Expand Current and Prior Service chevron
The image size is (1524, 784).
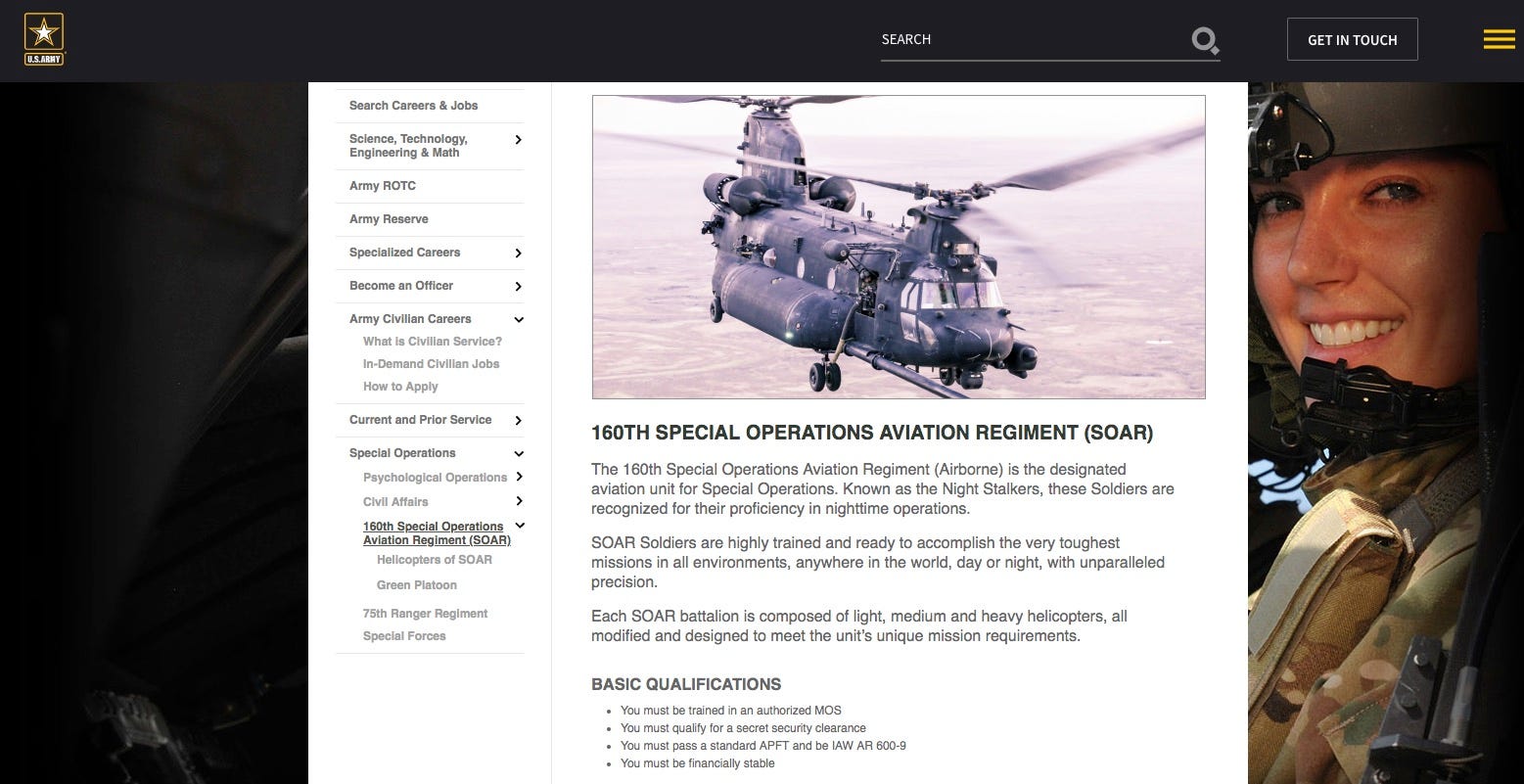point(518,421)
